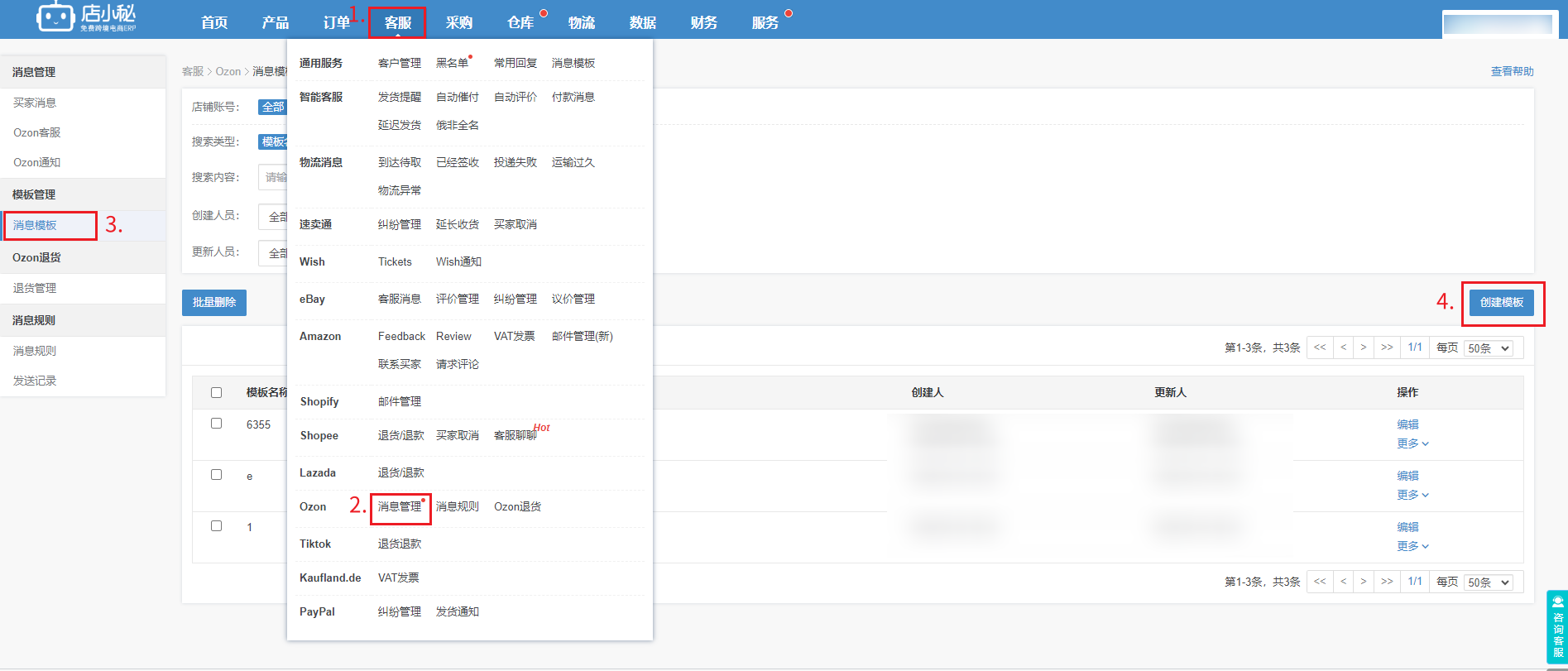The width and height of the screenshot is (1568, 671).
Task: Select 发送记录 in the sidebar
Action: click(35, 381)
